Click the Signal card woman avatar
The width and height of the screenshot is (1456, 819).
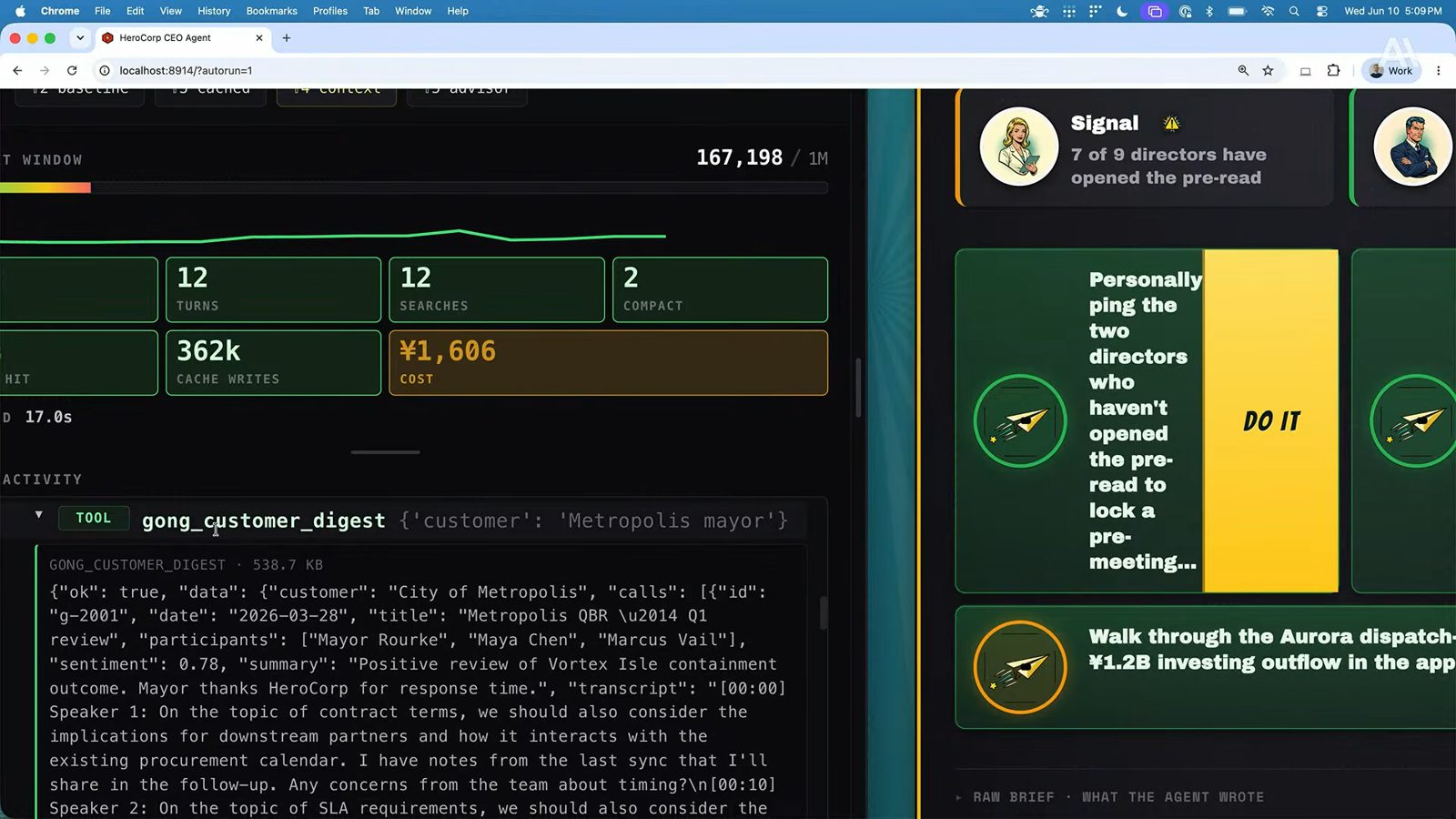pyautogui.click(x=1018, y=147)
